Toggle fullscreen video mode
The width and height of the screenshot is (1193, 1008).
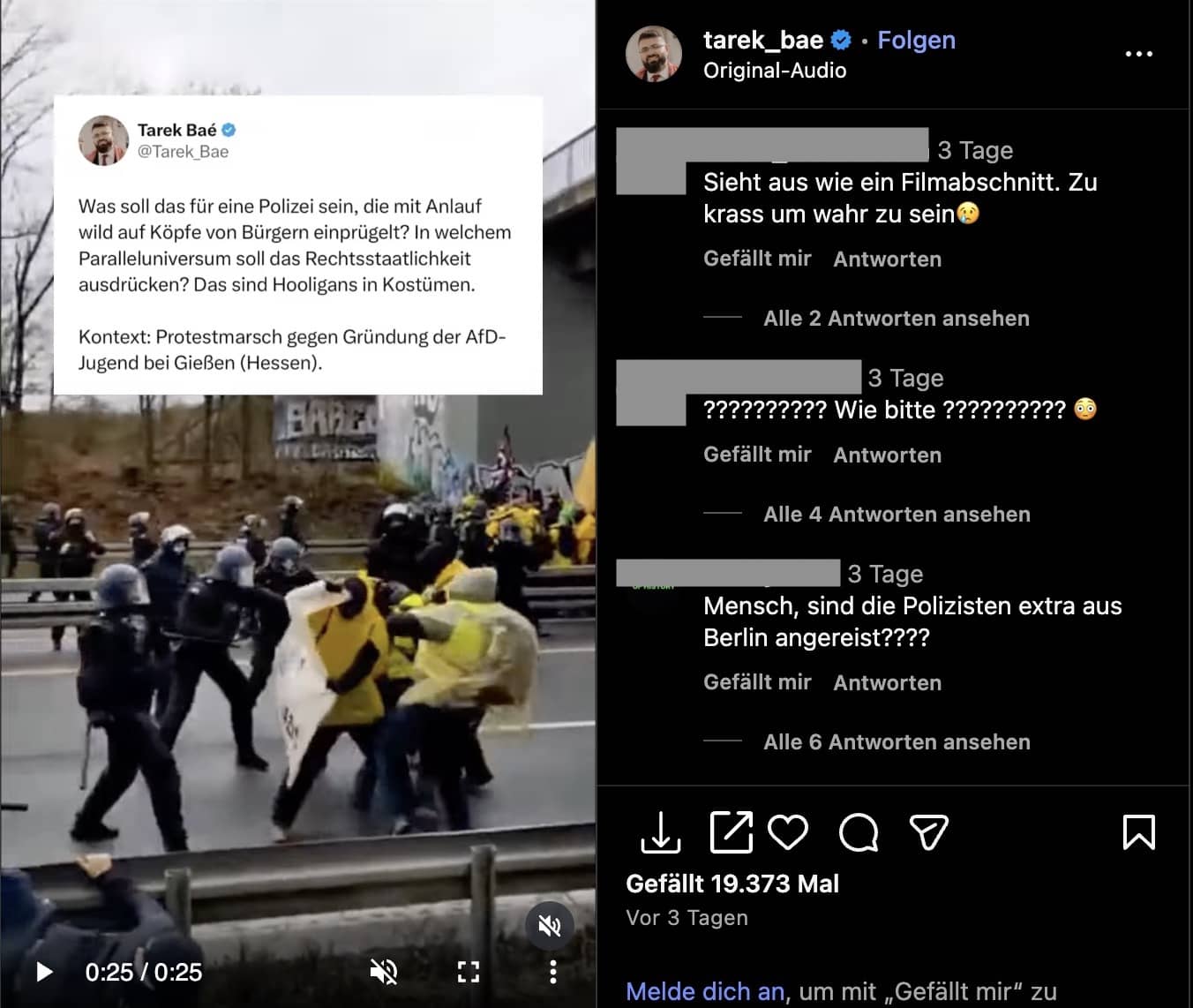tap(469, 973)
